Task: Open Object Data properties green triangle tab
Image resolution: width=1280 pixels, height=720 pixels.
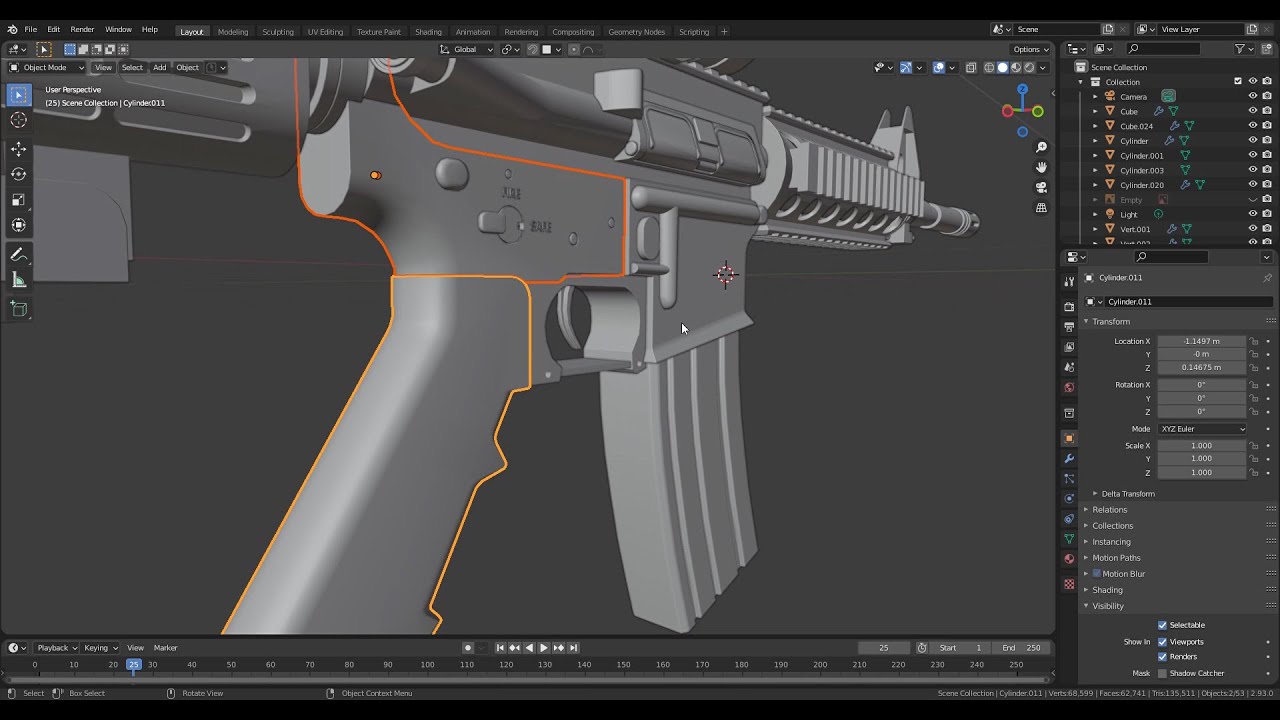Action: 1069,538
